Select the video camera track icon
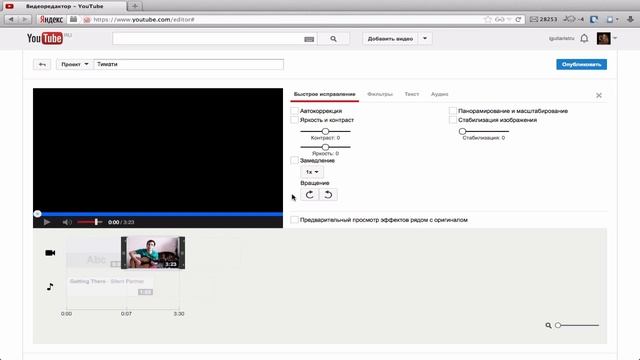The image size is (640, 360). tap(50, 253)
